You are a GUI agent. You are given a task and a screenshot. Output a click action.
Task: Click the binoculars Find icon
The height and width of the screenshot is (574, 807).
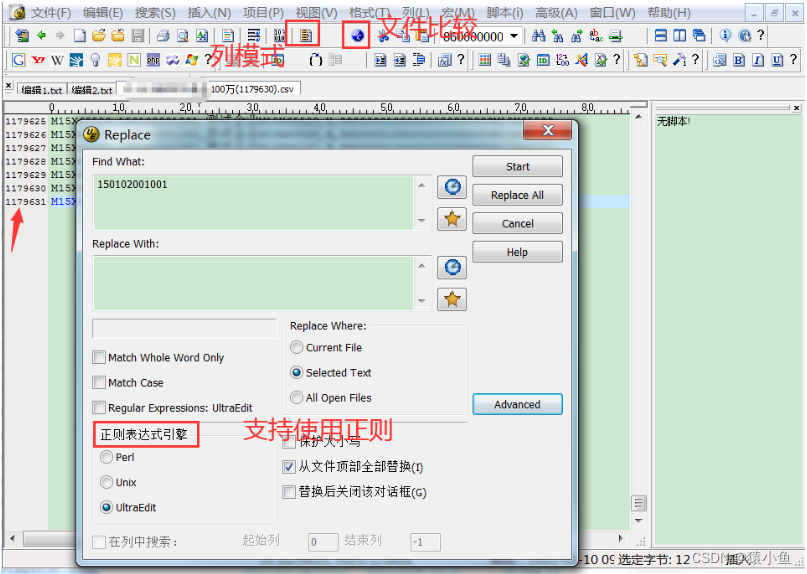coord(538,36)
